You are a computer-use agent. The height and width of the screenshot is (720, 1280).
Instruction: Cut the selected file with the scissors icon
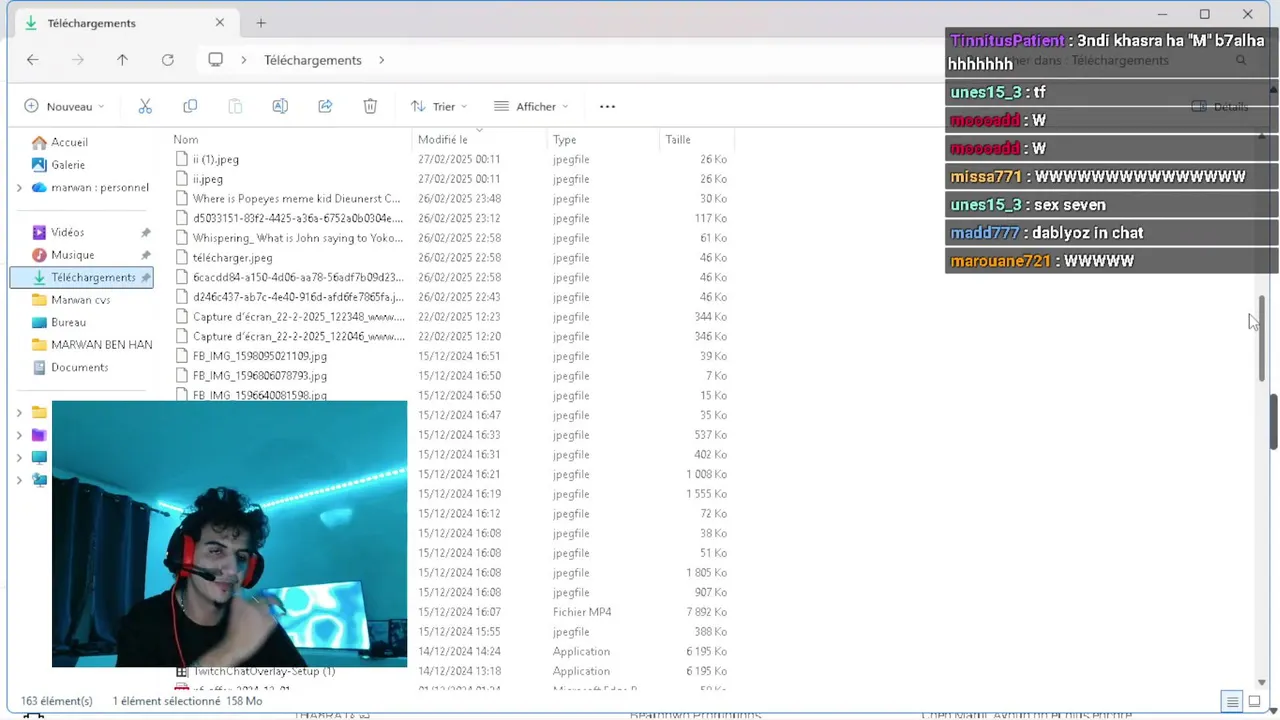tap(145, 106)
